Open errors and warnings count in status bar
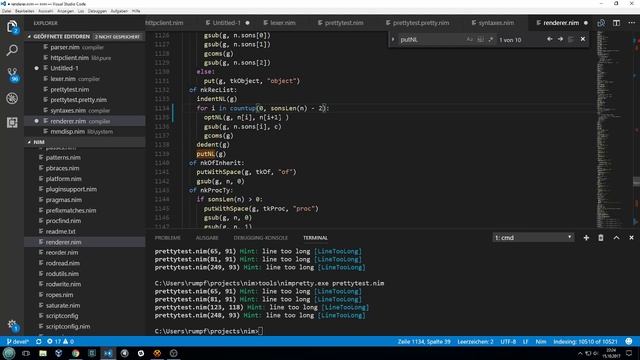The width and height of the screenshot is (640, 360). pyautogui.click(x=60, y=341)
